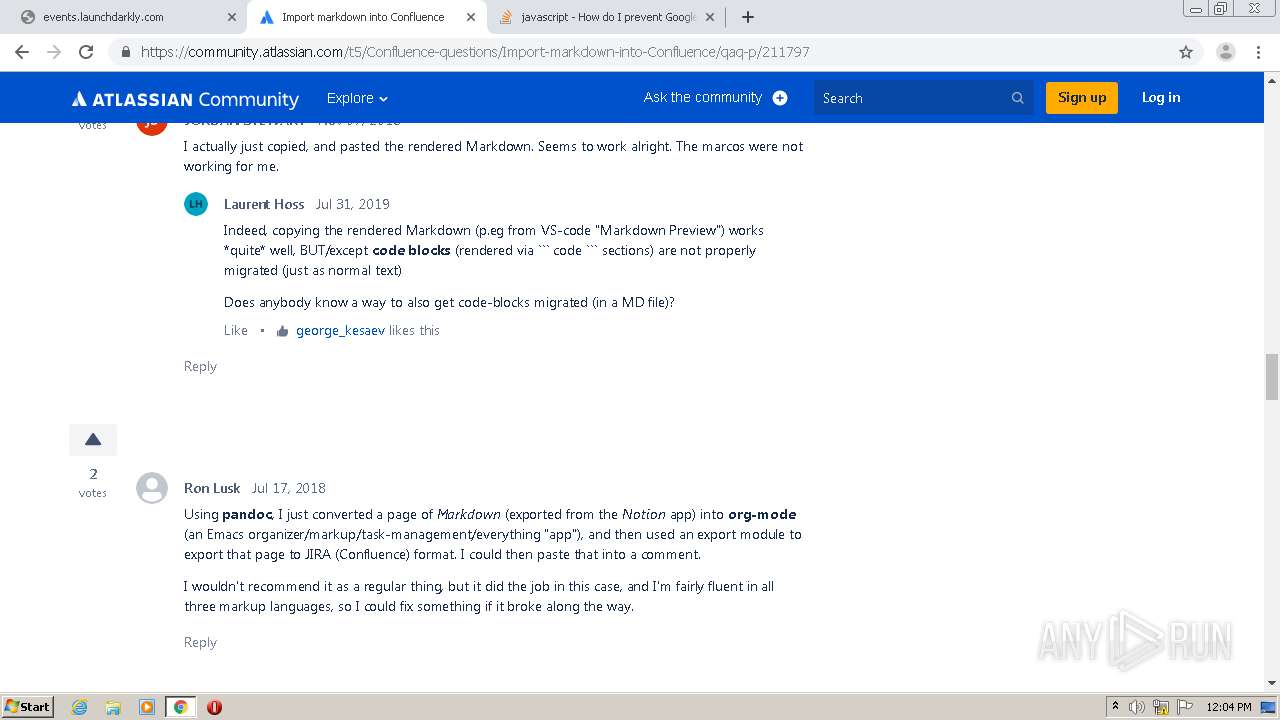1280x720 pixels.
Task: Open Windows Explorer folder from taskbar
Action: [113, 707]
